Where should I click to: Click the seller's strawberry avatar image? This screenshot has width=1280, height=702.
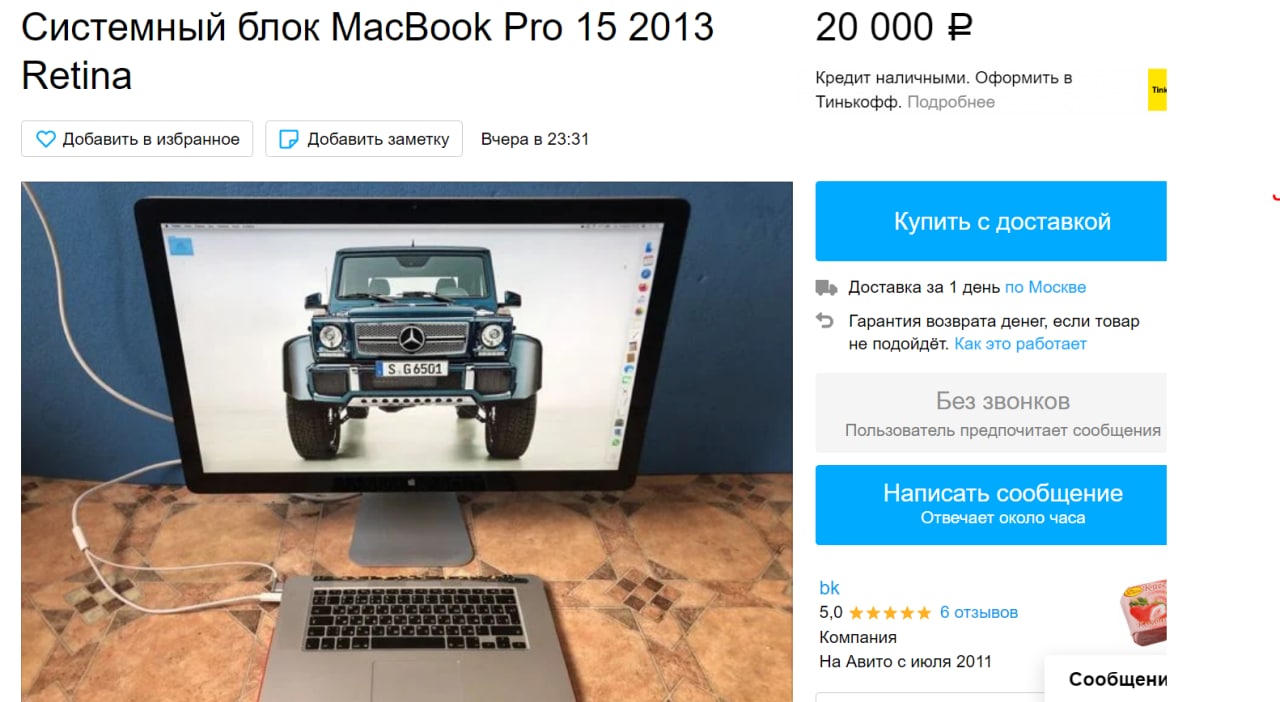point(1141,618)
